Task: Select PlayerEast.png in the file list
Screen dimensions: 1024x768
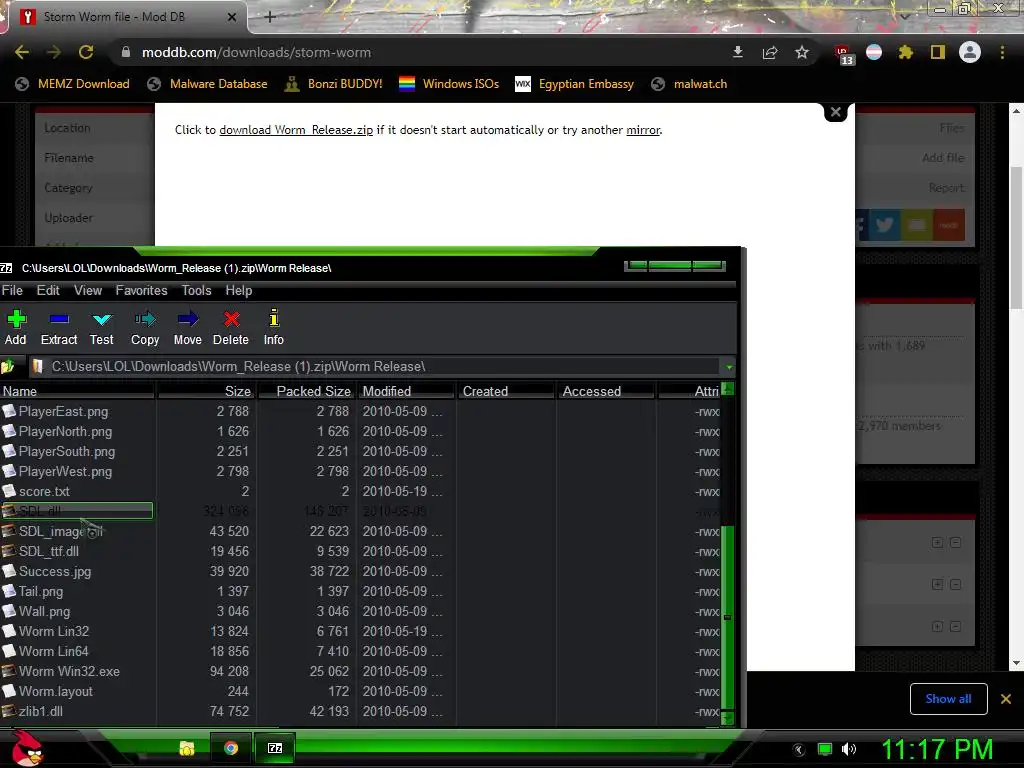Action: pyautogui.click(x=63, y=411)
